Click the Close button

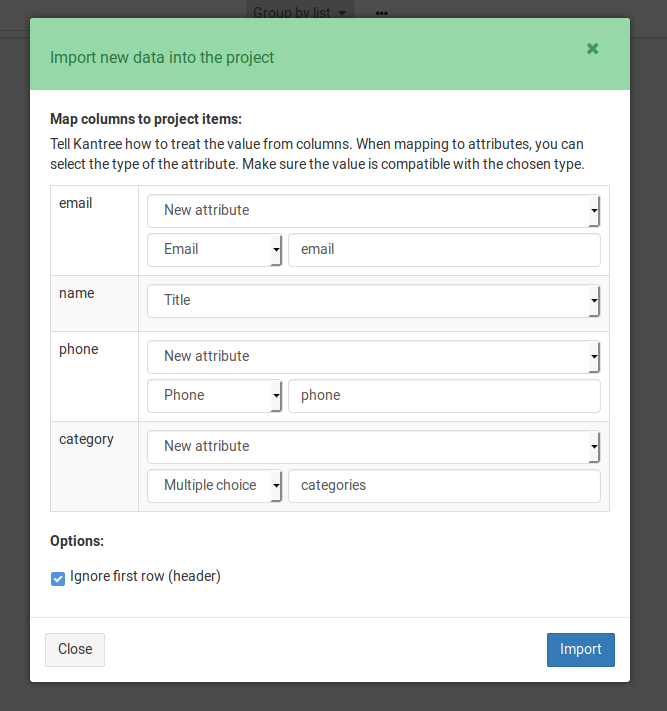(x=75, y=649)
